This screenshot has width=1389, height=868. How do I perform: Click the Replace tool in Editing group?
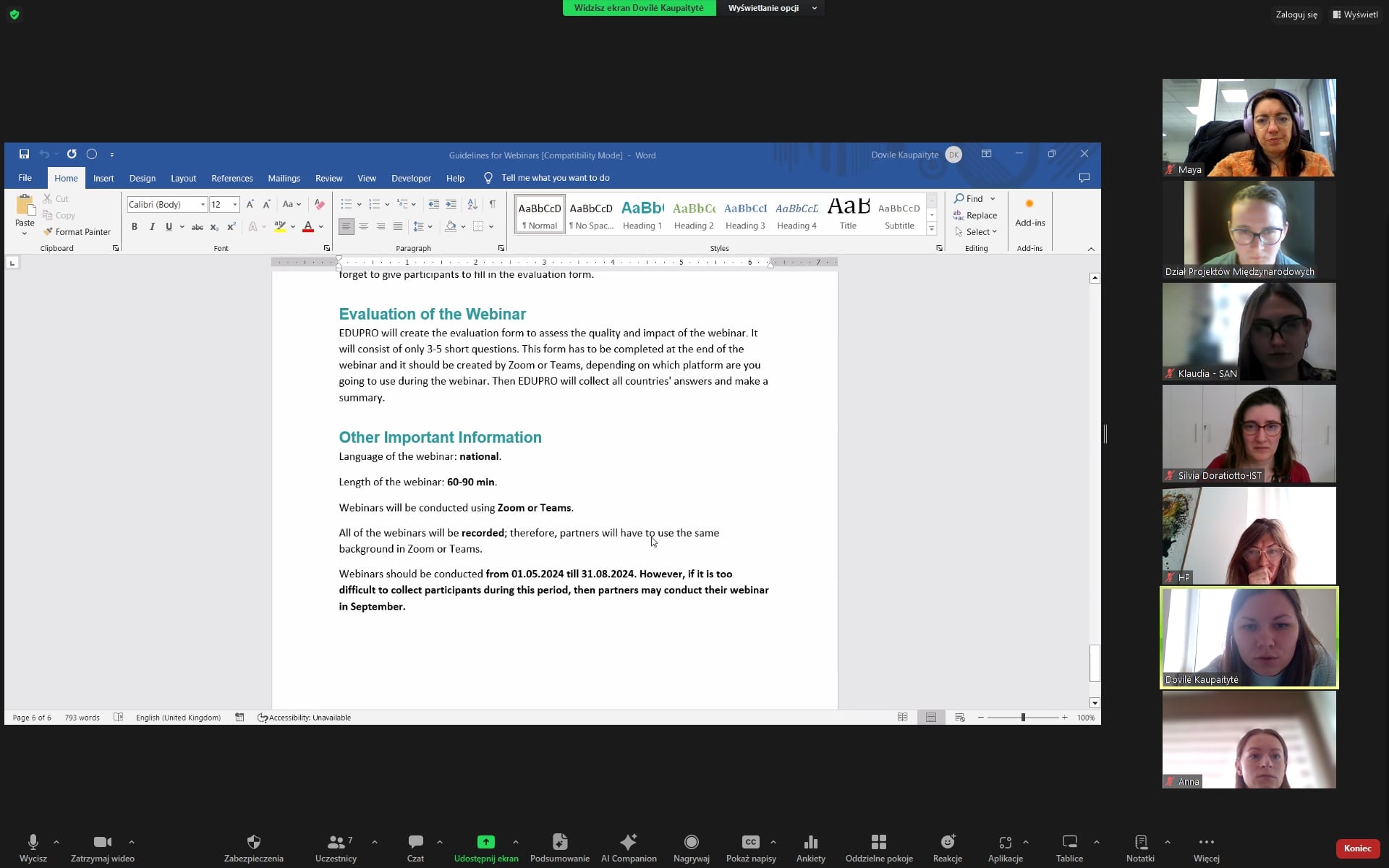pyautogui.click(x=975, y=216)
